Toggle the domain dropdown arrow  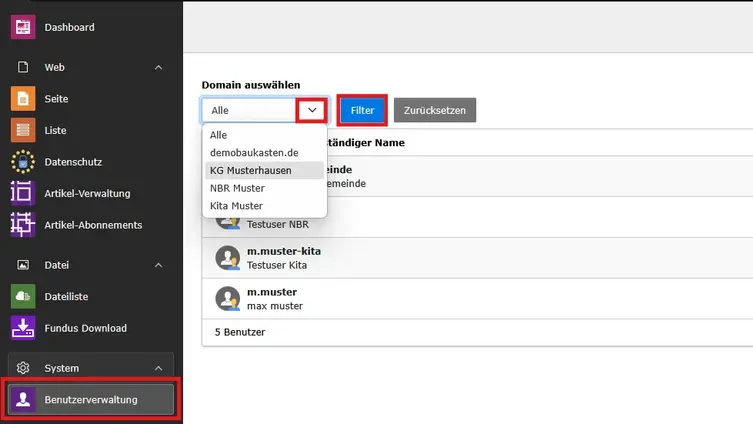coord(311,109)
